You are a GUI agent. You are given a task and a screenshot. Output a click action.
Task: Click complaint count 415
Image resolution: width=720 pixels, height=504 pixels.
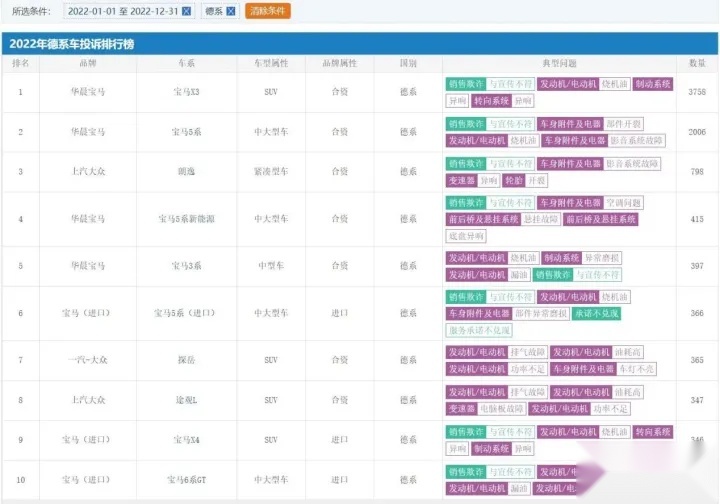697,219
